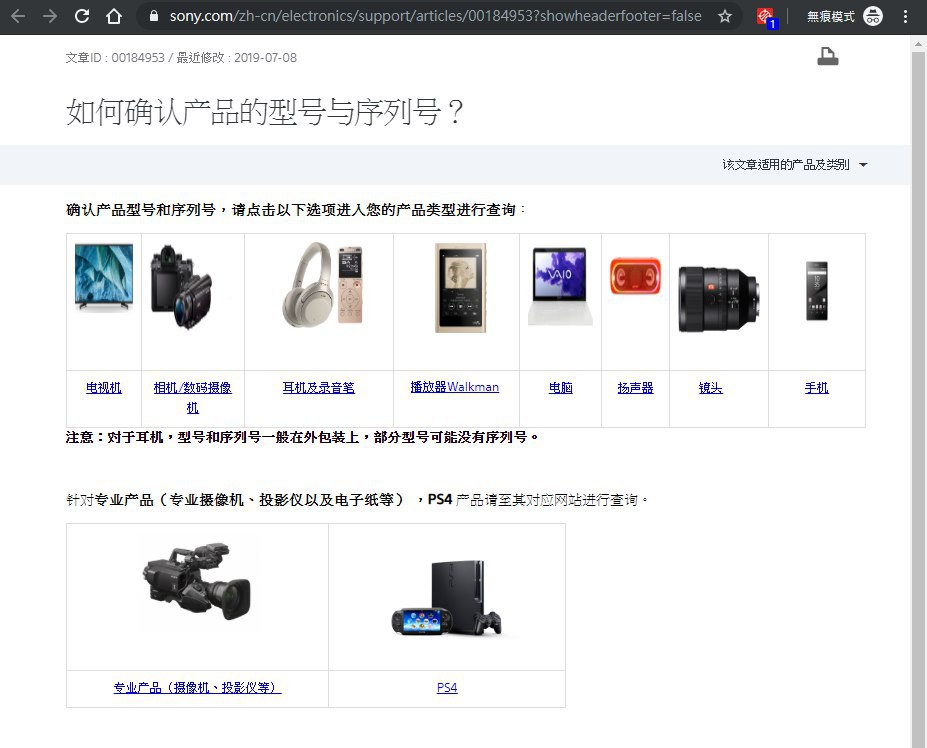Open the 镜头 link

[711, 387]
